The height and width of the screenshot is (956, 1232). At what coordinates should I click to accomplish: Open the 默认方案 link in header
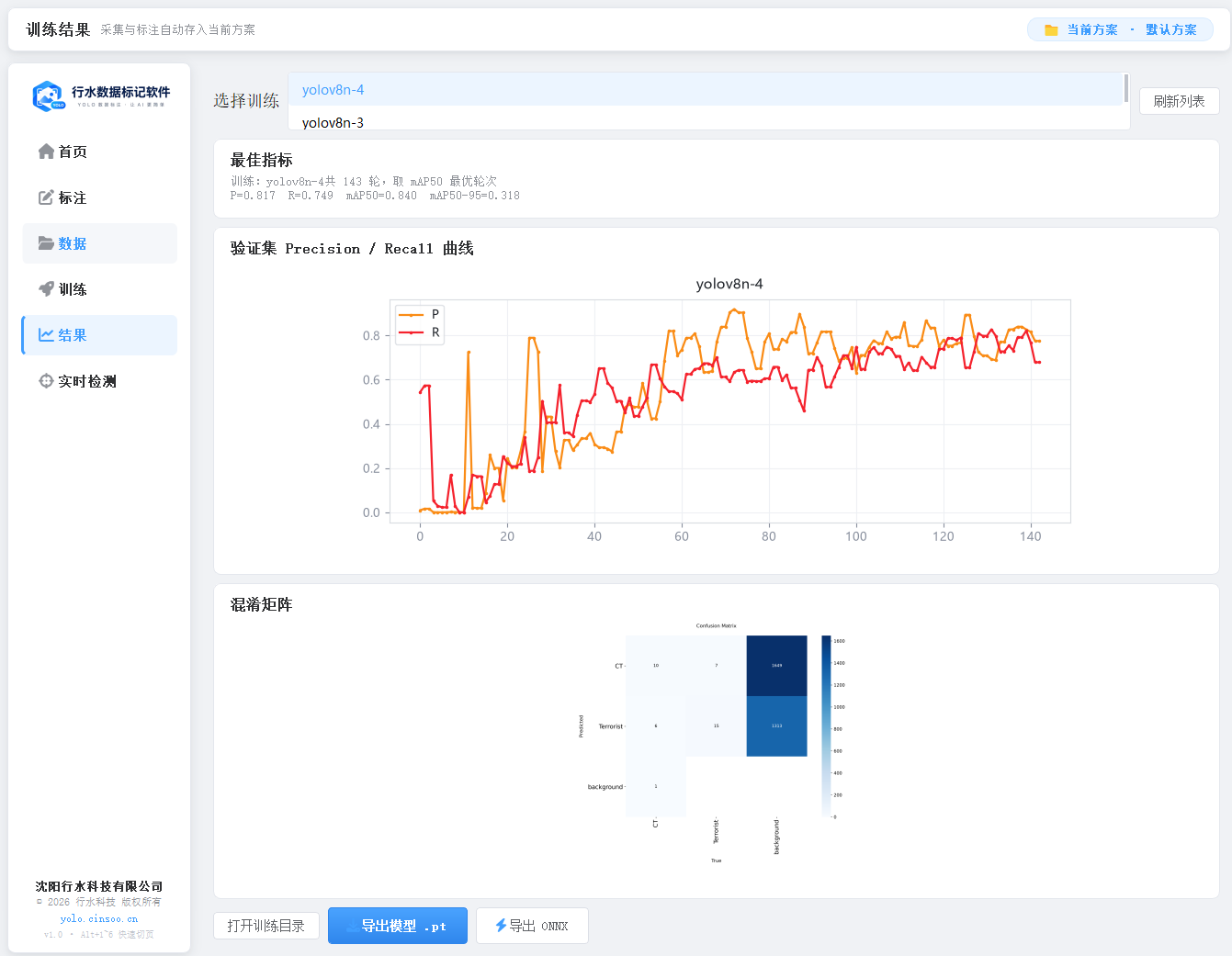point(1171,30)
